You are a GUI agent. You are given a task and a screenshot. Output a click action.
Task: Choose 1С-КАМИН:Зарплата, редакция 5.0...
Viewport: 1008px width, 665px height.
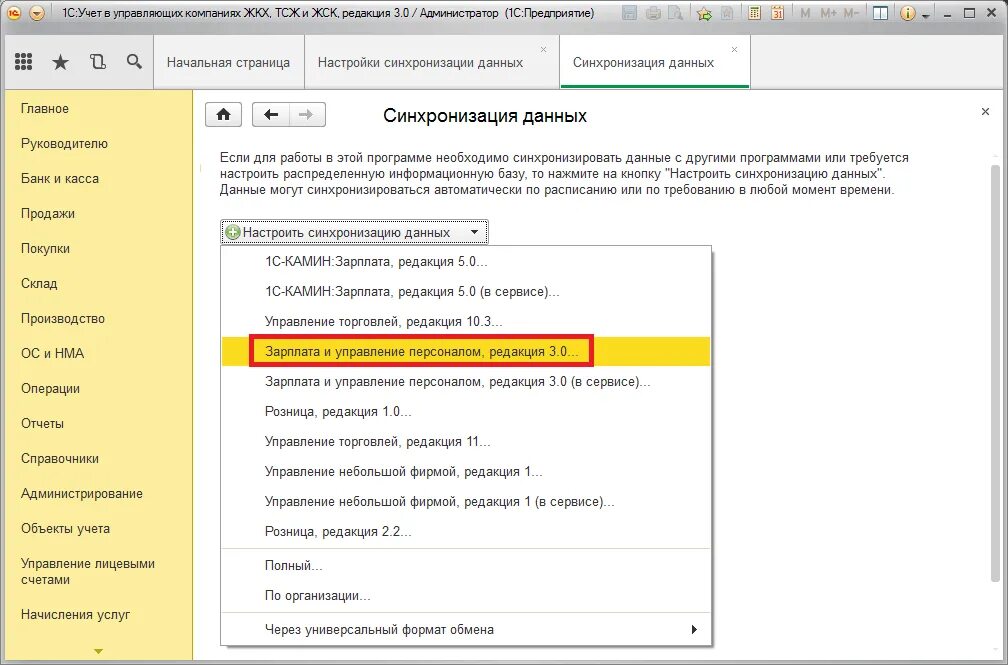coord(466,262)
